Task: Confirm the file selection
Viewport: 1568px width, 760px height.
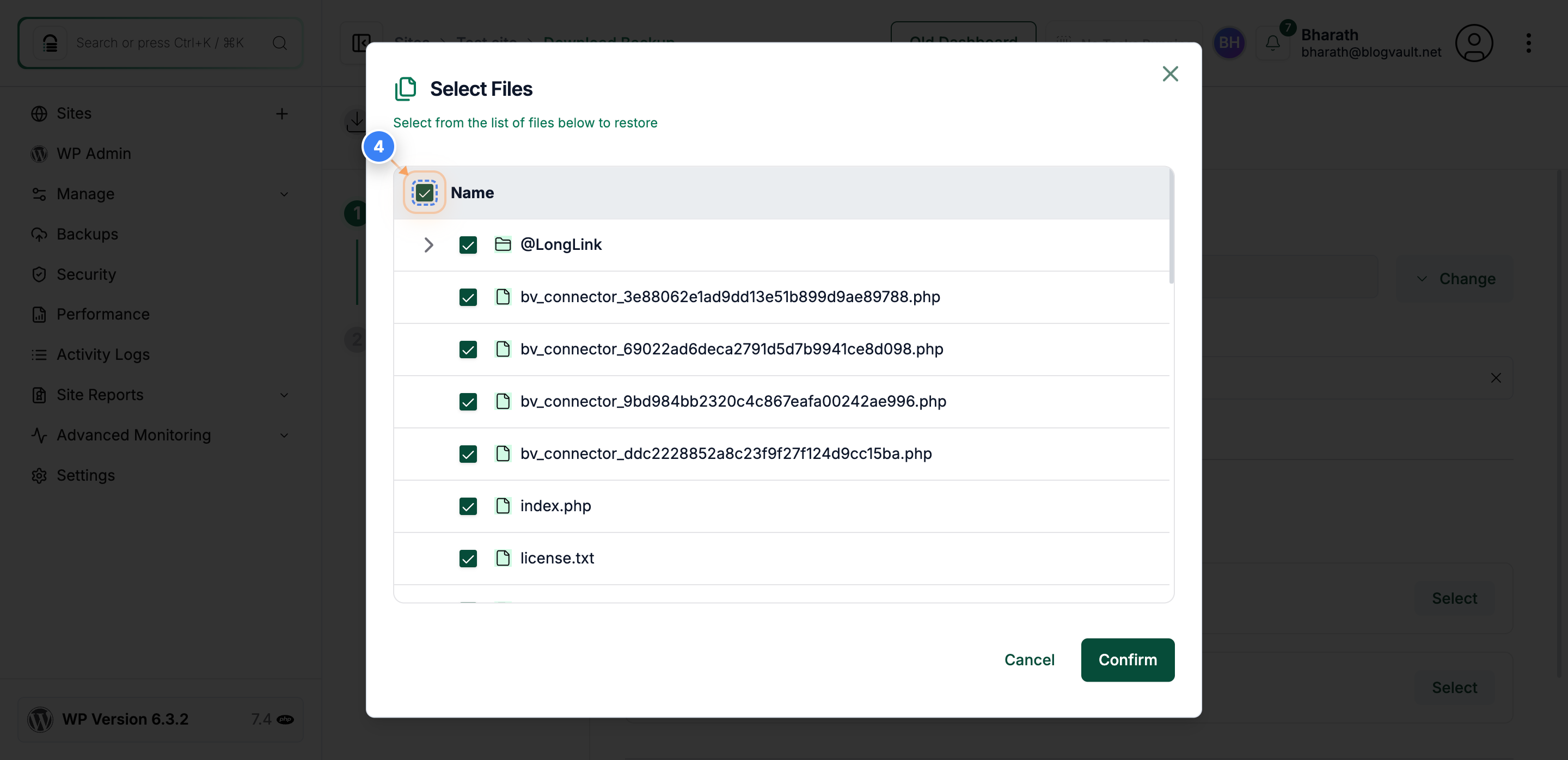Action: [1128, 660]
